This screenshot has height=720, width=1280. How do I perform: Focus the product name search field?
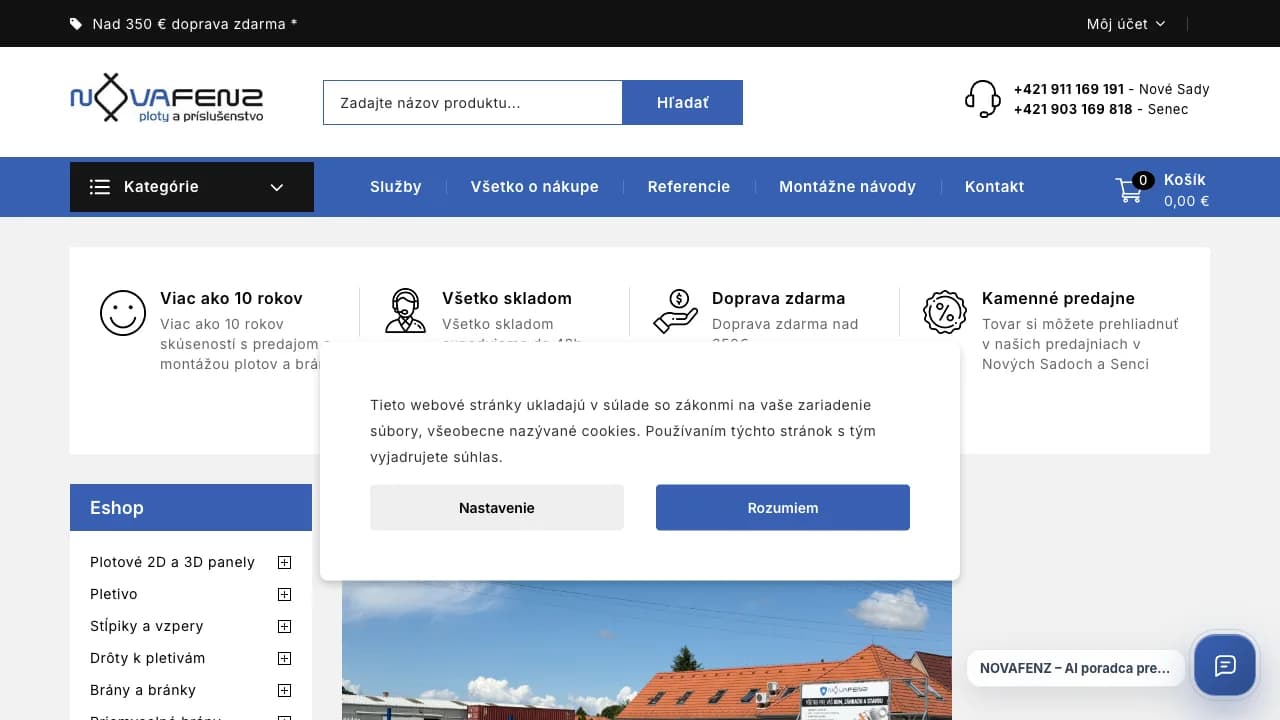pos(473,103)
